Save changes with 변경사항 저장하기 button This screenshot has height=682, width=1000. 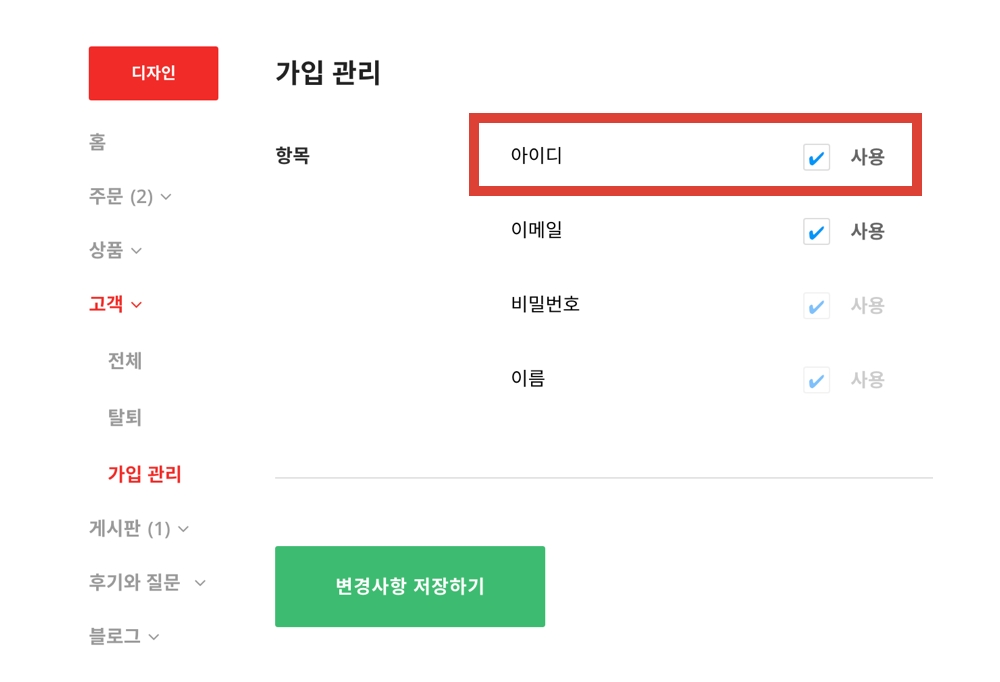click(x=410, y=586)
